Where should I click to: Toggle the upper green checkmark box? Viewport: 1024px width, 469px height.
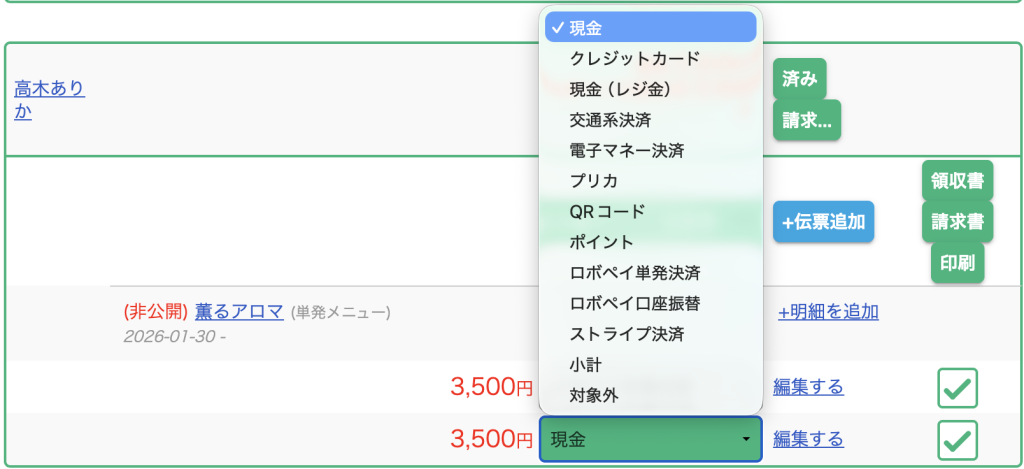957,388
